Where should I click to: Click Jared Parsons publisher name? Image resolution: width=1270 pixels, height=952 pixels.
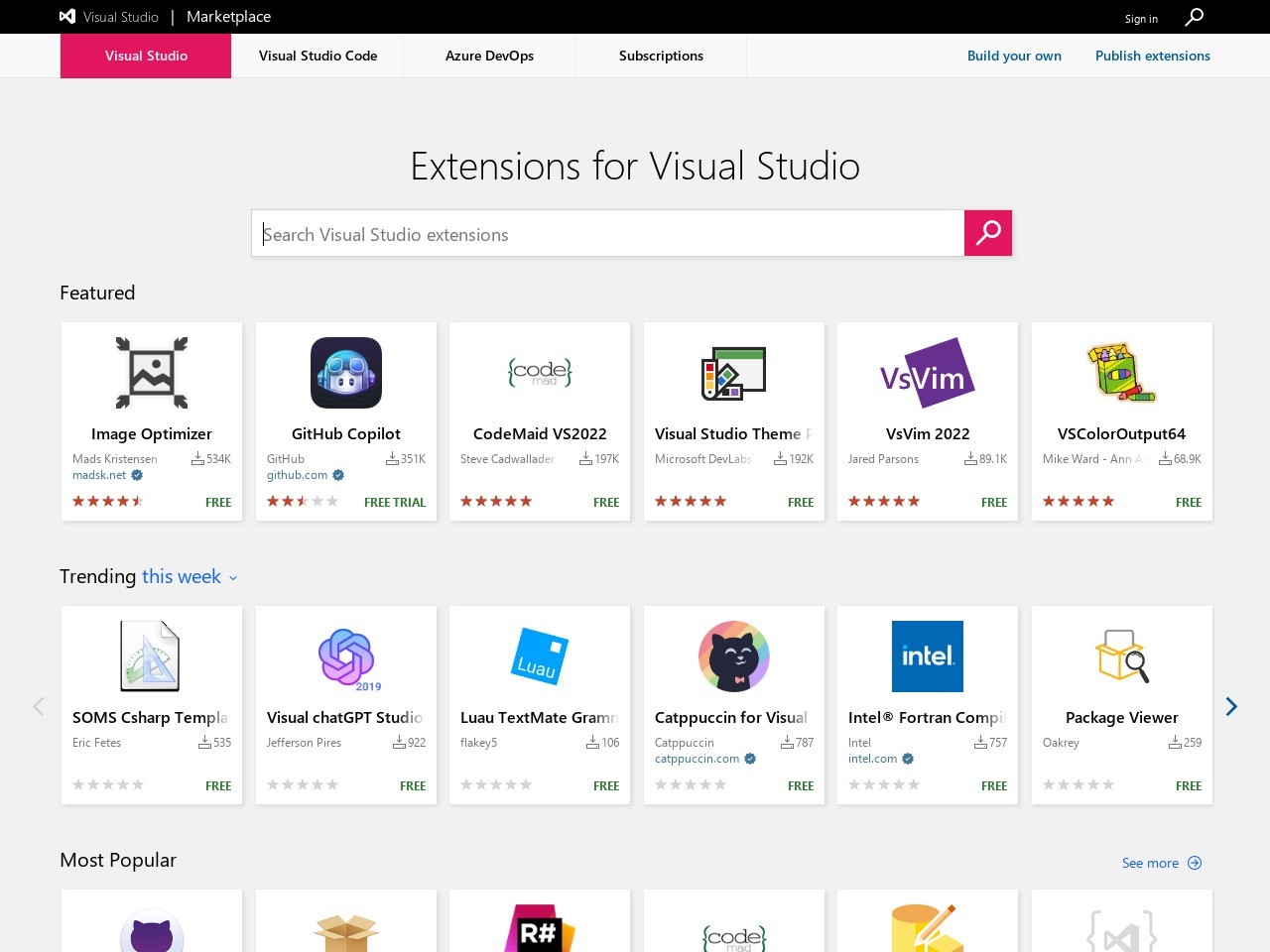click(883, 459)
